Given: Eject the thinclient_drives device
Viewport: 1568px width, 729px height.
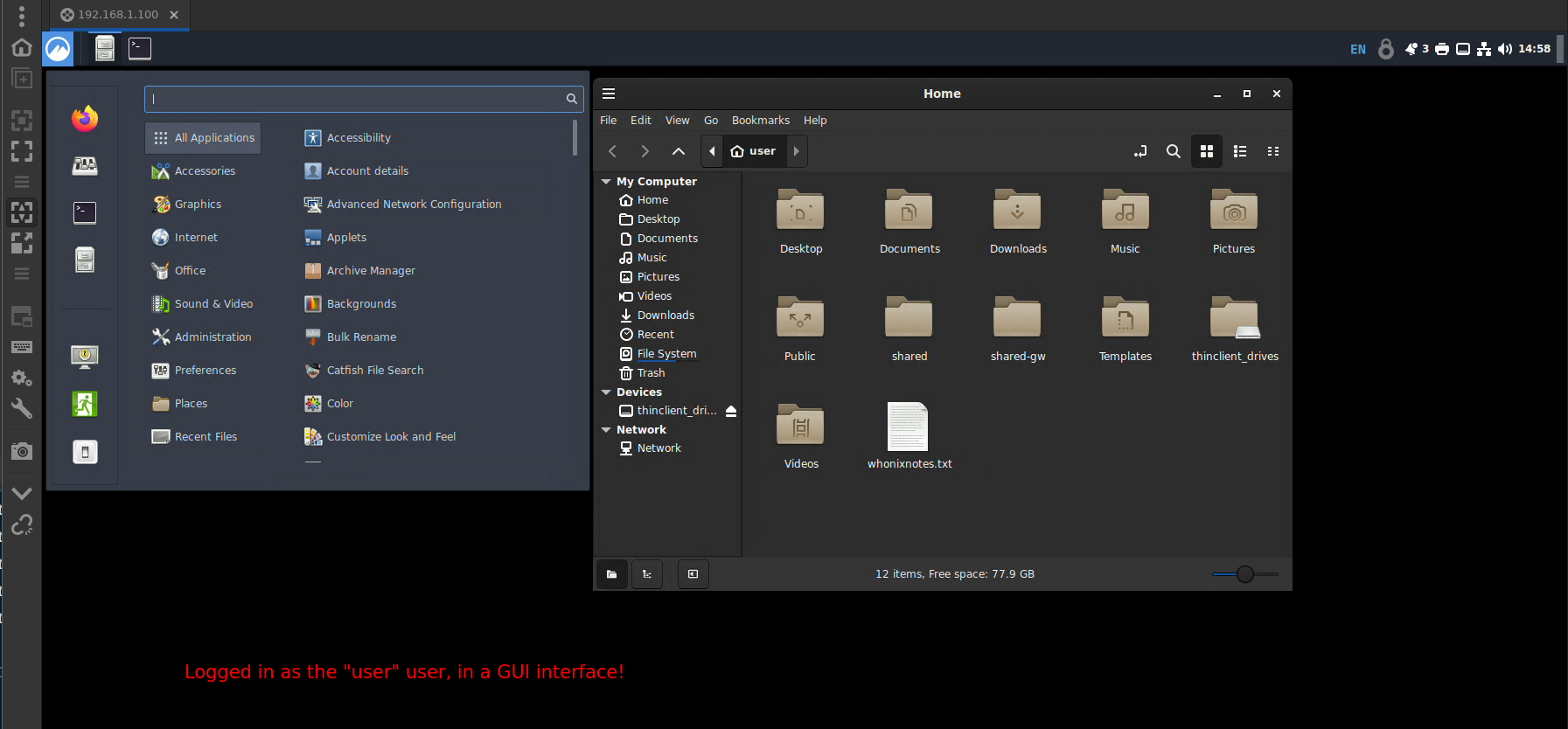Looking at the screenshot, I should 731,411.
